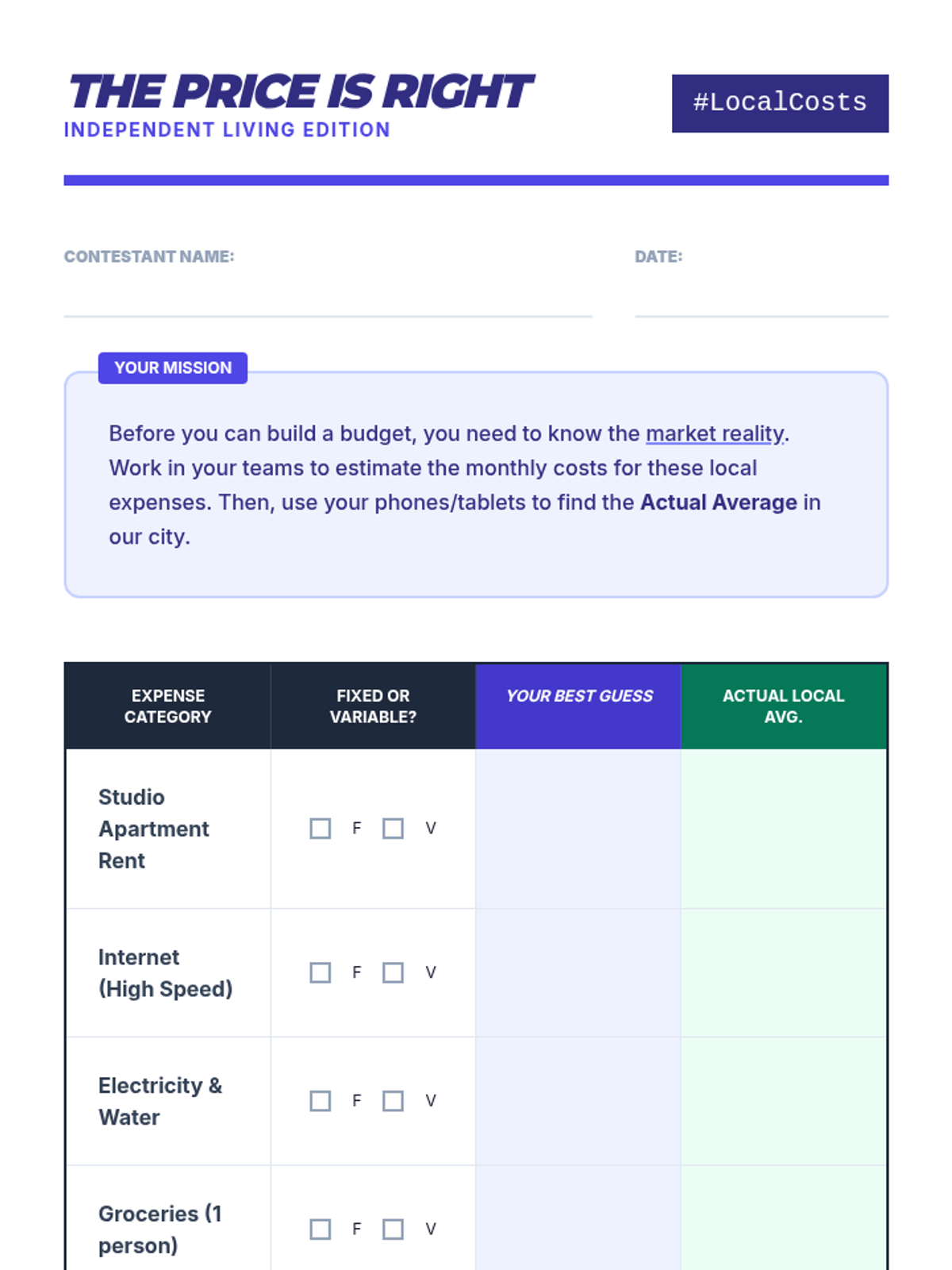Click the Contestant Name input line
This screenshot has height=1270, width=952.
[x=328, y=300]
